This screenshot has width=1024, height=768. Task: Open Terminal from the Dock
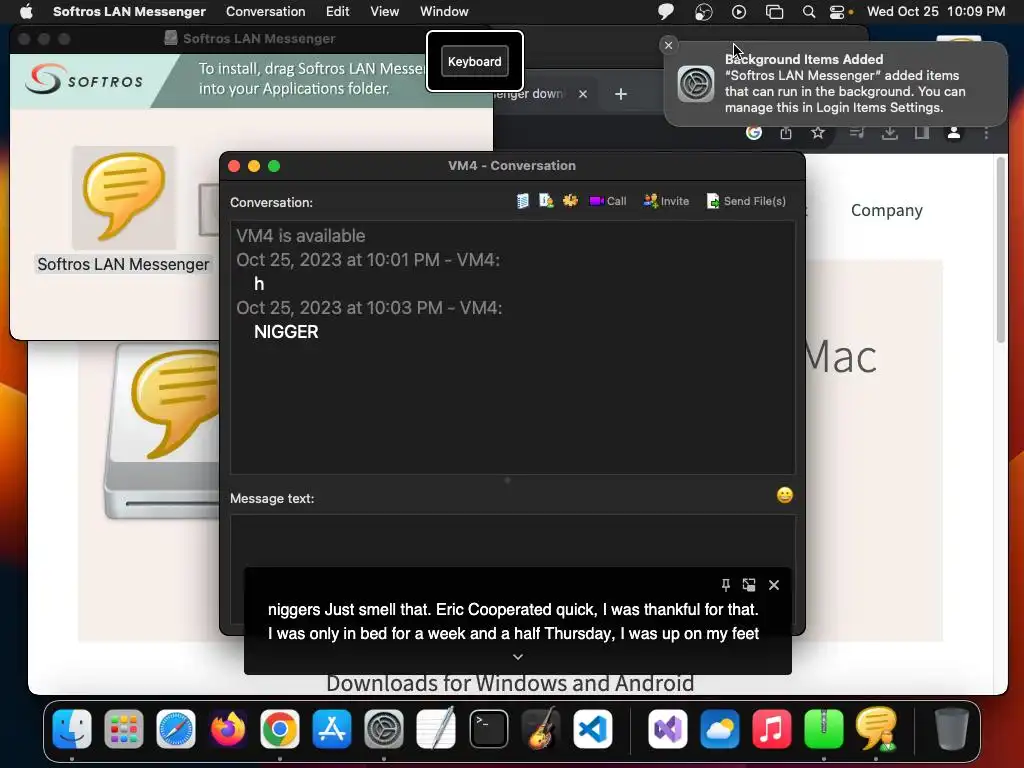(488, 729)
